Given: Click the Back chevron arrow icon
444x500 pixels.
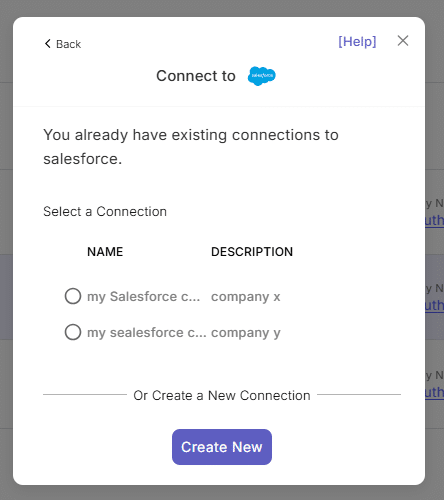Looking at the screenshot, I should pos(48,44).
